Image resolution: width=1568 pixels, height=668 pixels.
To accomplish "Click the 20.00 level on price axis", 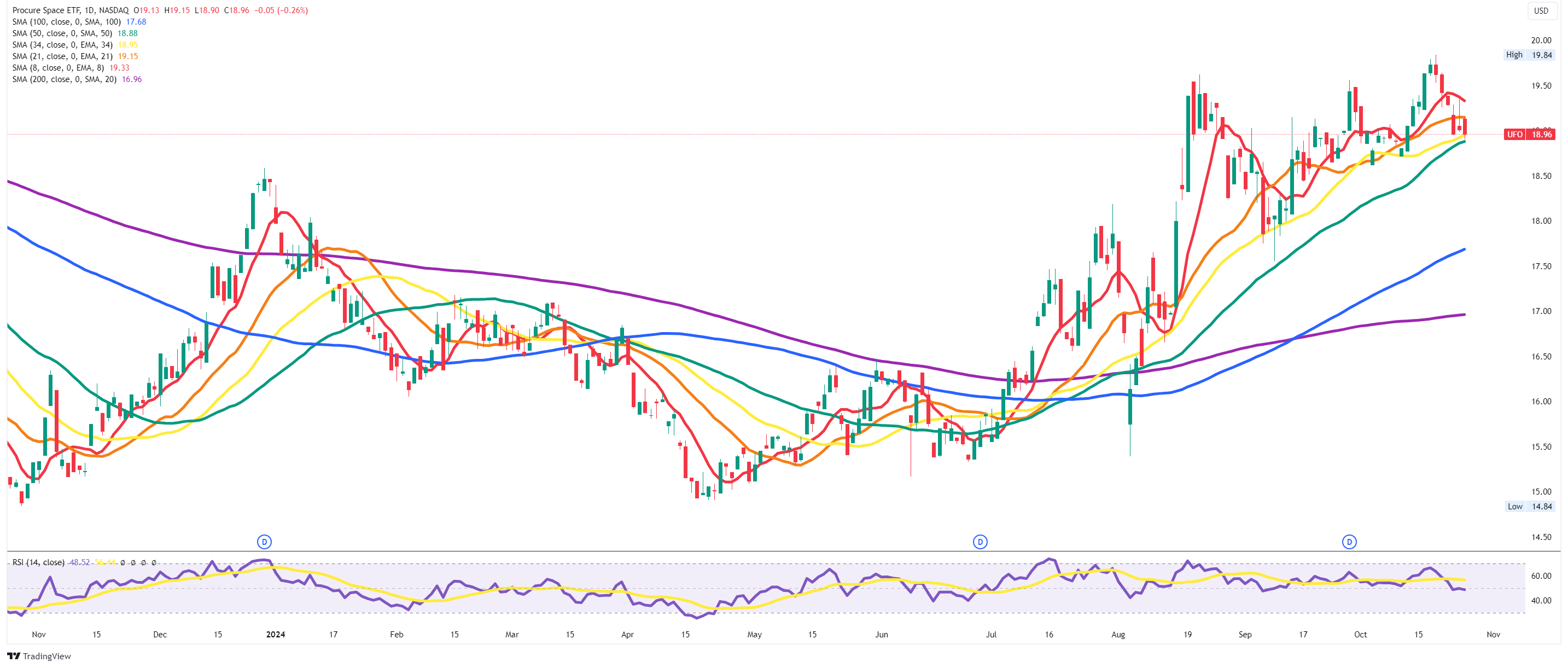I will (x=1541, y=40).
